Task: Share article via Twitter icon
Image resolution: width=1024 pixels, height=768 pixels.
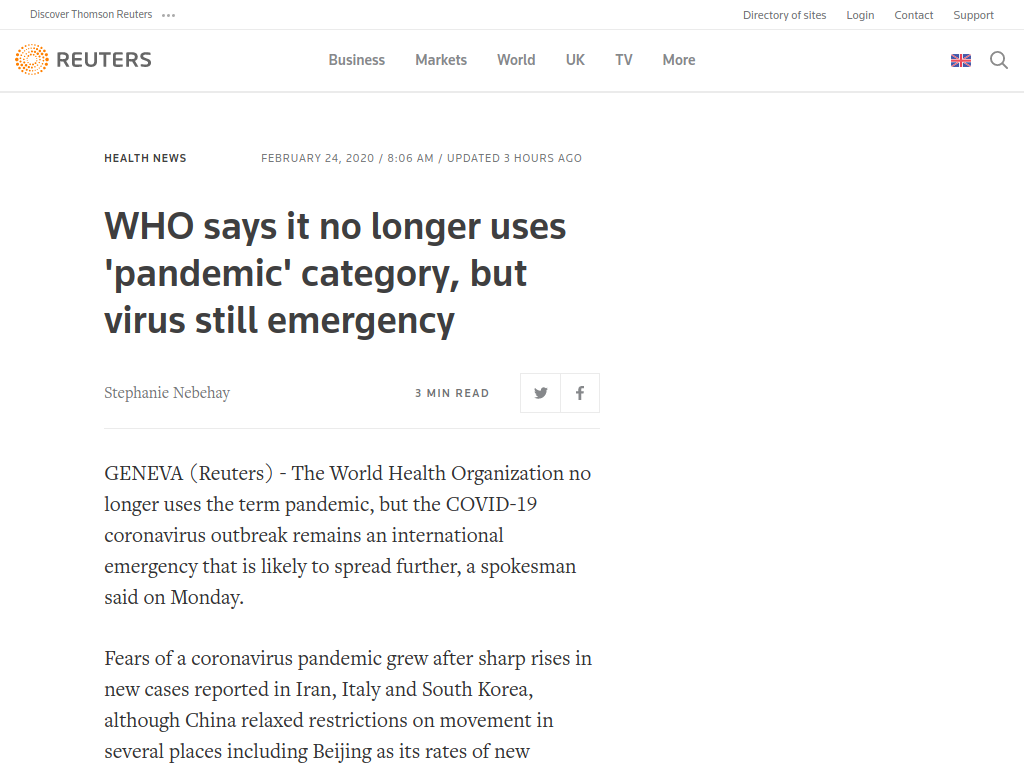Action: [x=540, y=393]
